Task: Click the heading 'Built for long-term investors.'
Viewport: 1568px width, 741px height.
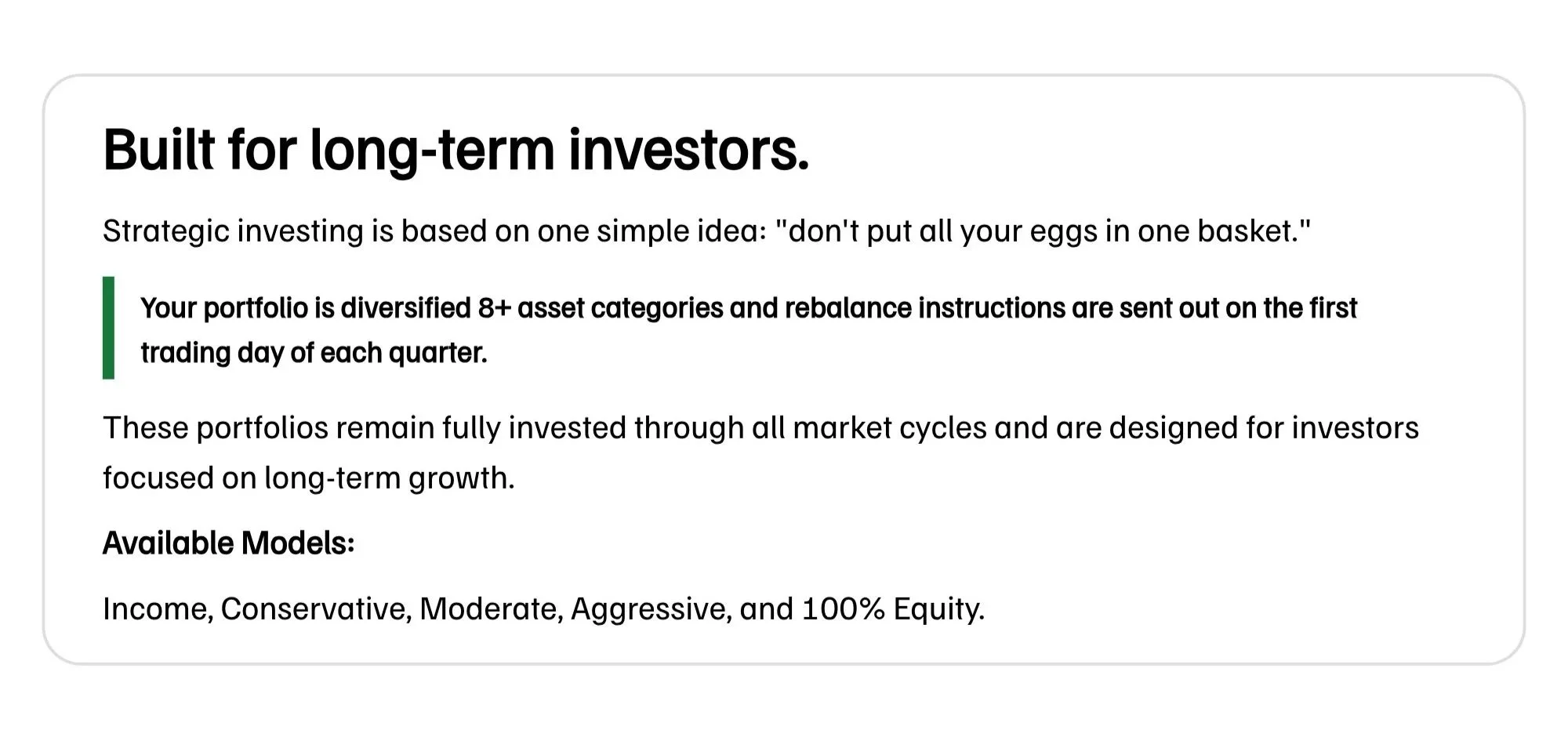Action: click(x=456, y=150)
